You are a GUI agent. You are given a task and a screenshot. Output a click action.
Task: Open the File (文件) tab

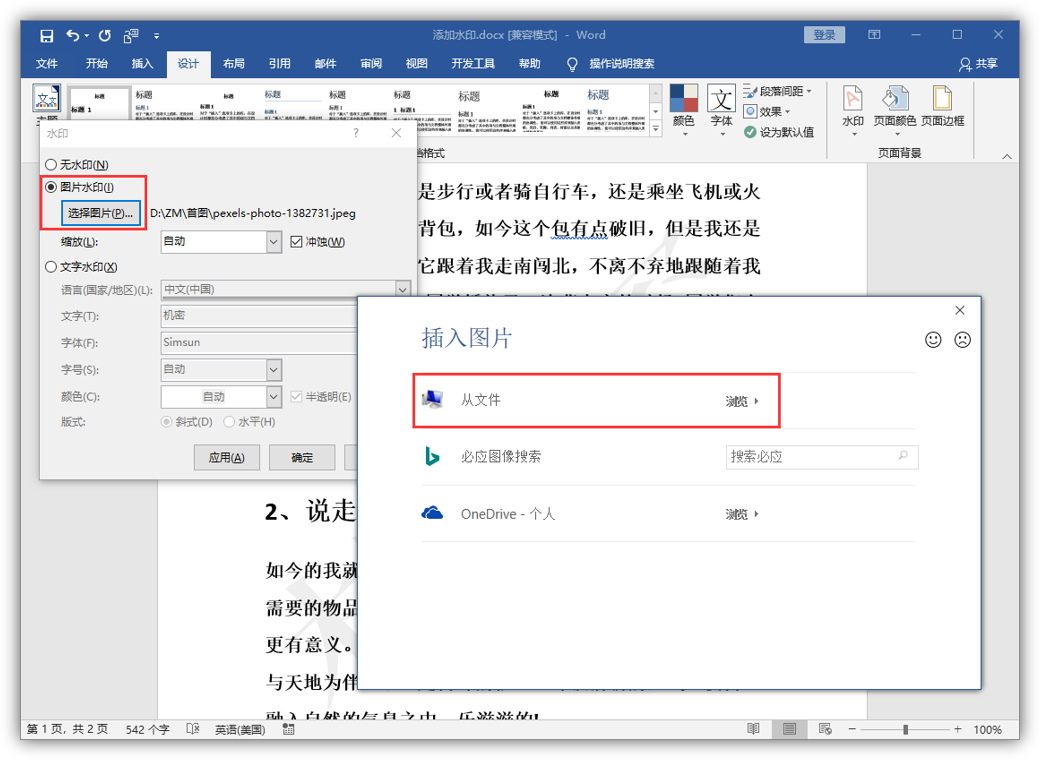[46, 64]
